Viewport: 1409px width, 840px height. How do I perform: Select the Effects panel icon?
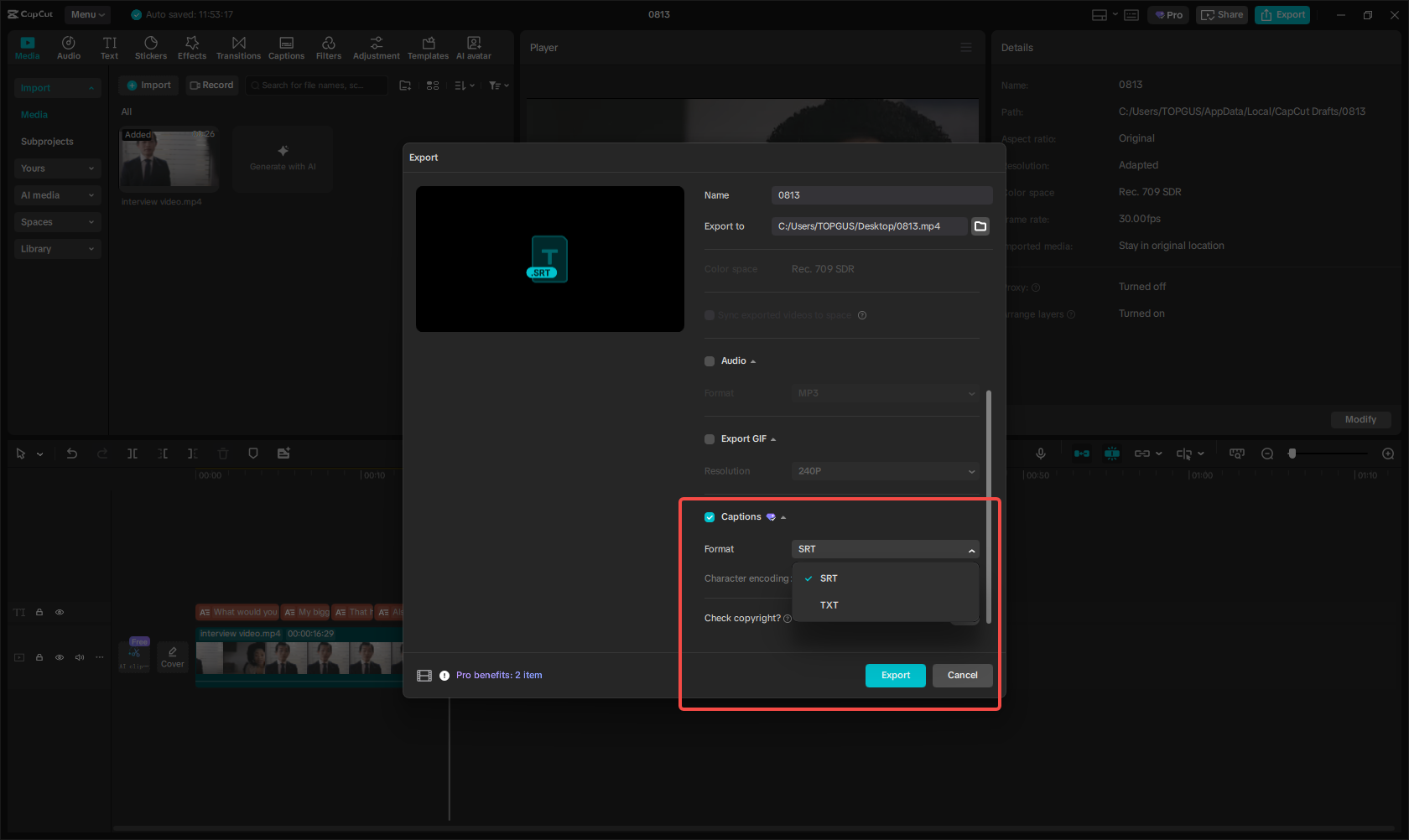coord(192,46)
